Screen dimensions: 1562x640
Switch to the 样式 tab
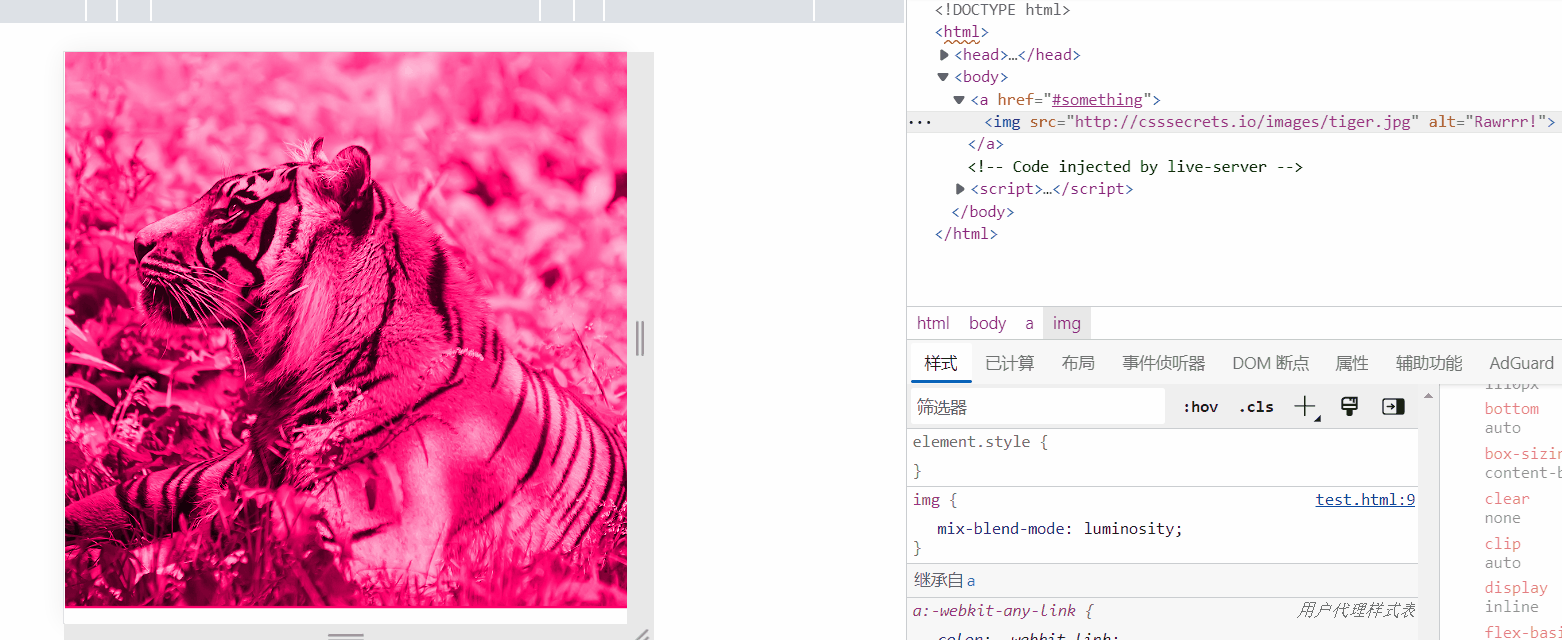[x=941, y=363]
